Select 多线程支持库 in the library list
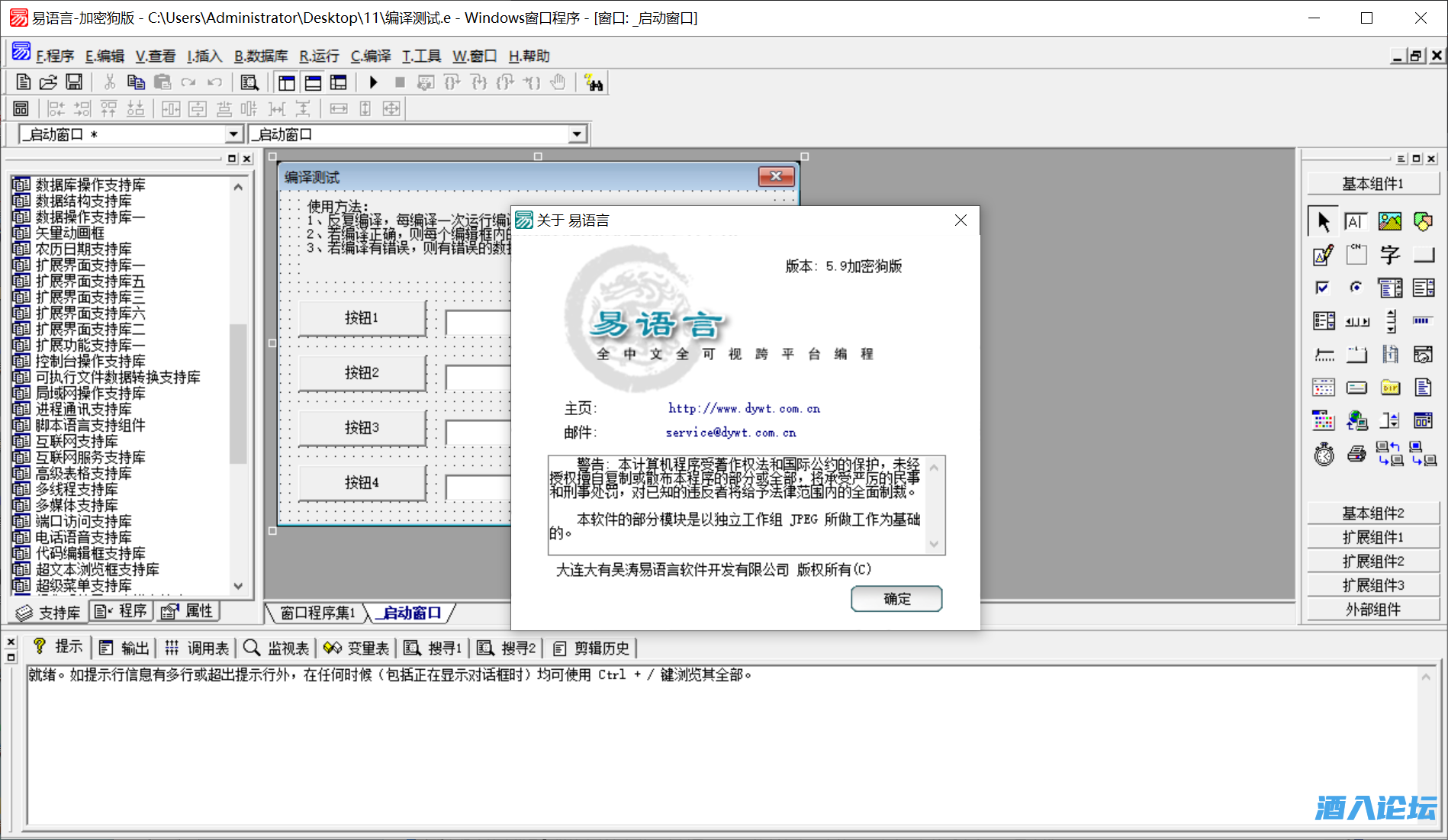The height and width of the screenshot is (840, 1448). pos(77,489)
